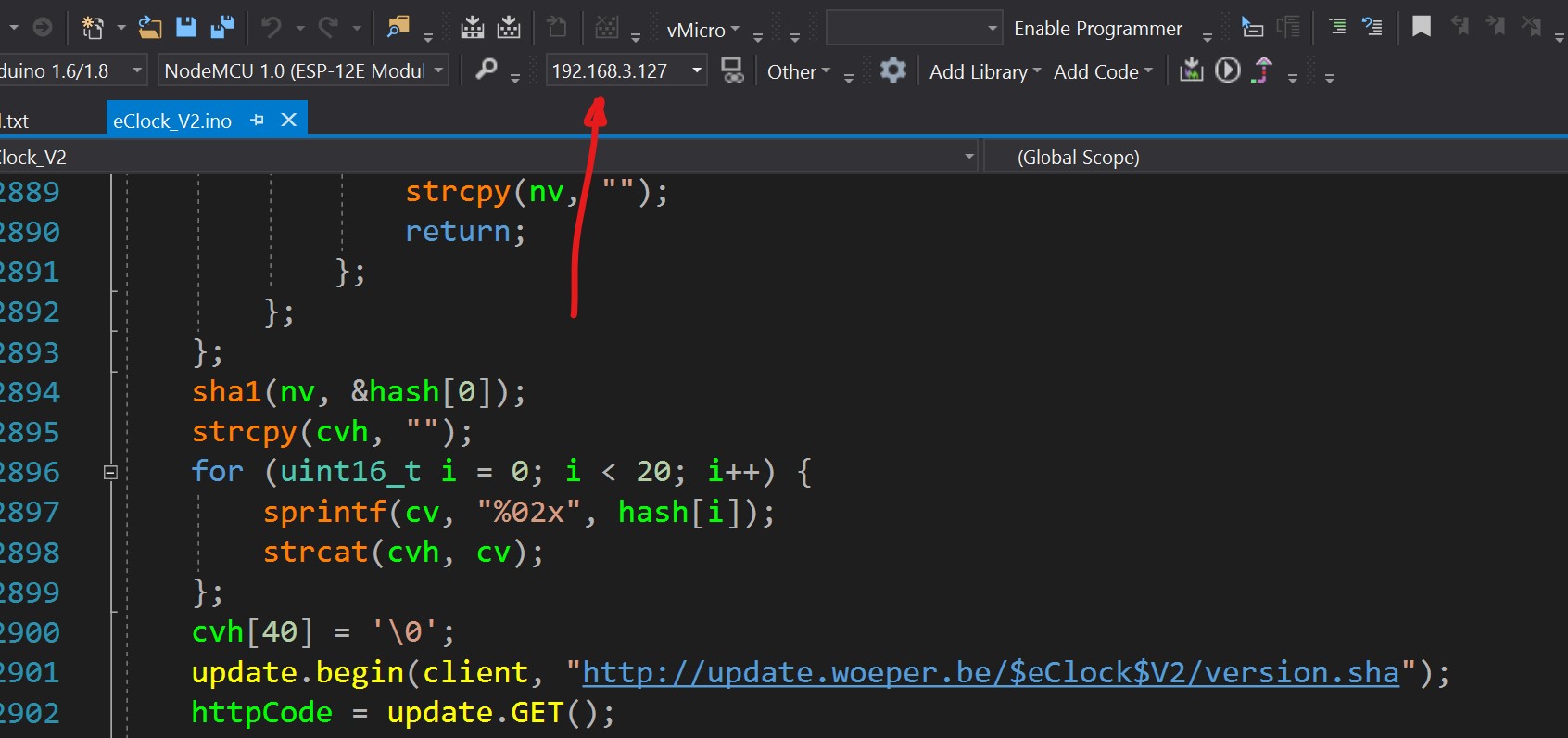Click the return keyword on line 2890

458,231
